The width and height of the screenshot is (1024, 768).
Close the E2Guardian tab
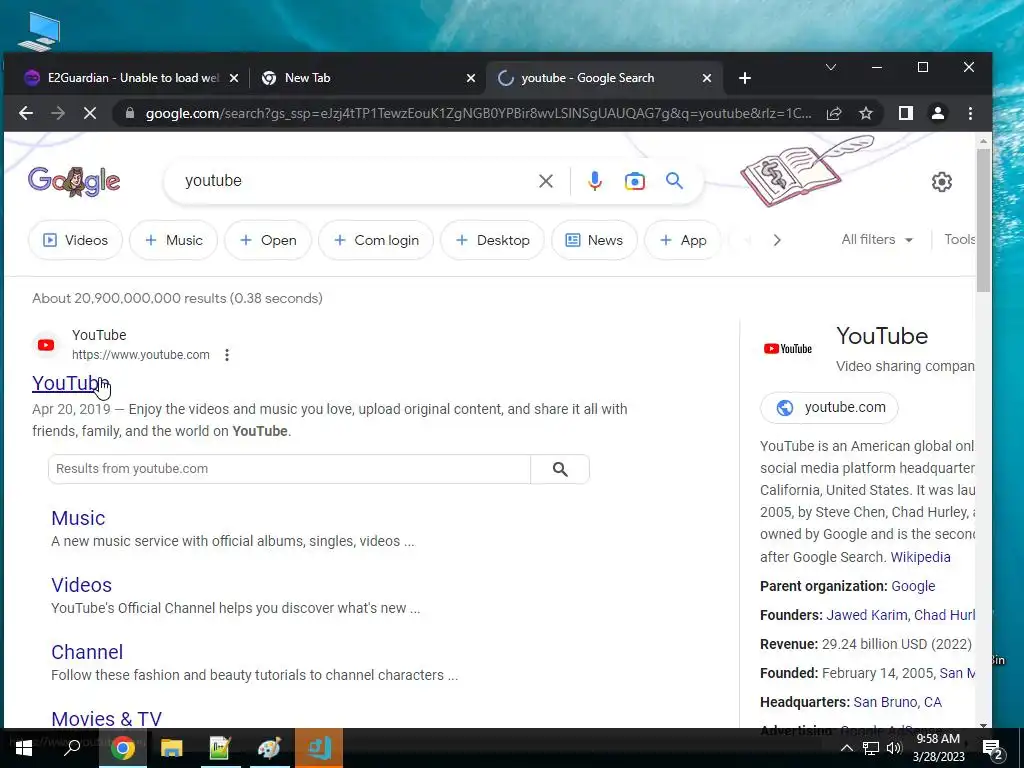click(x=234, y=78)
